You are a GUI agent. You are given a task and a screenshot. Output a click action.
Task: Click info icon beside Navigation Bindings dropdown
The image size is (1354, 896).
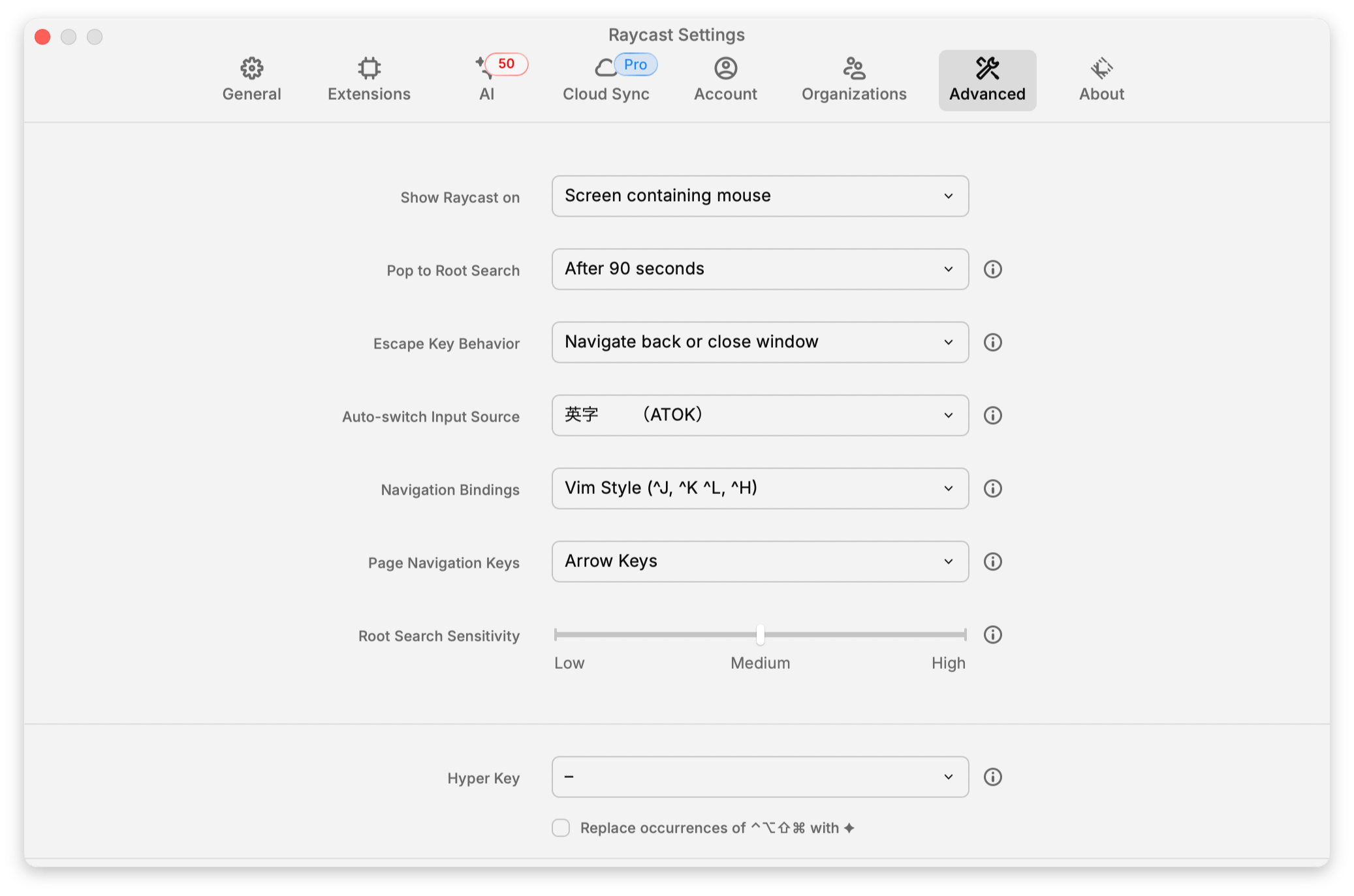tap(992, 489)
